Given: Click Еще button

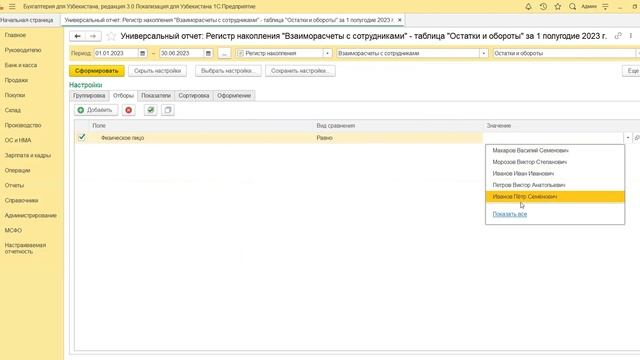Looking at the screenshot, I should coord(632,71).
